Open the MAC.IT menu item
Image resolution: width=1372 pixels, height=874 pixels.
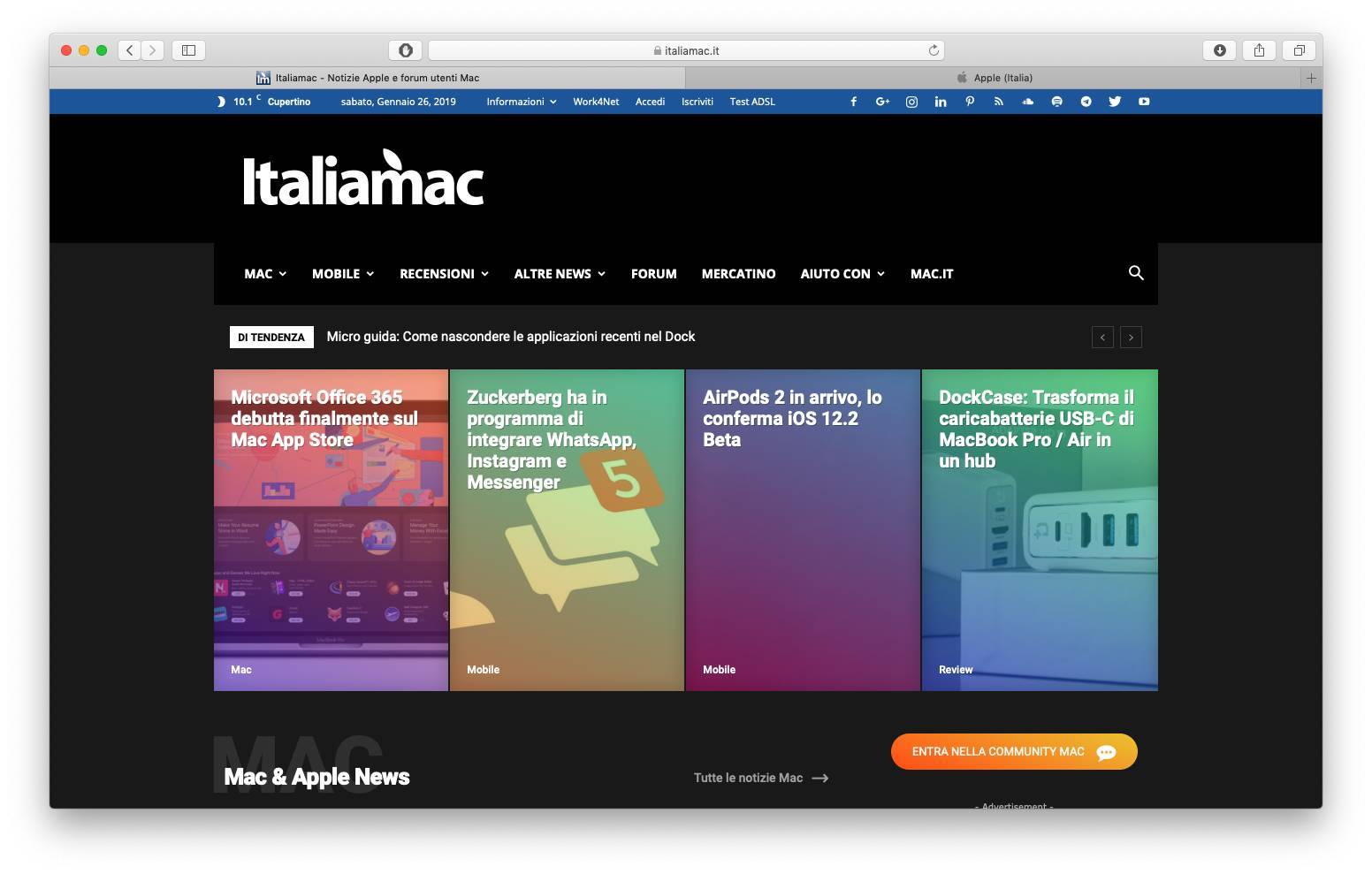pos(932,274)
